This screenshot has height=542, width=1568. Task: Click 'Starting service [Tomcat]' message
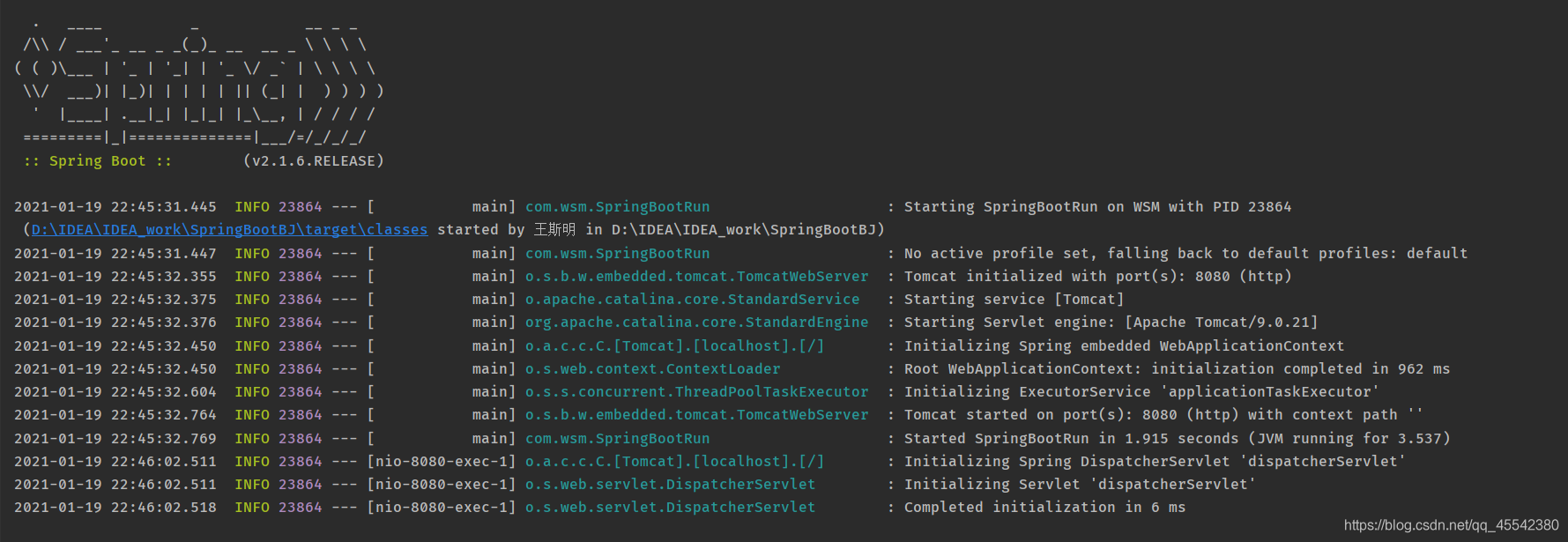1014,300
